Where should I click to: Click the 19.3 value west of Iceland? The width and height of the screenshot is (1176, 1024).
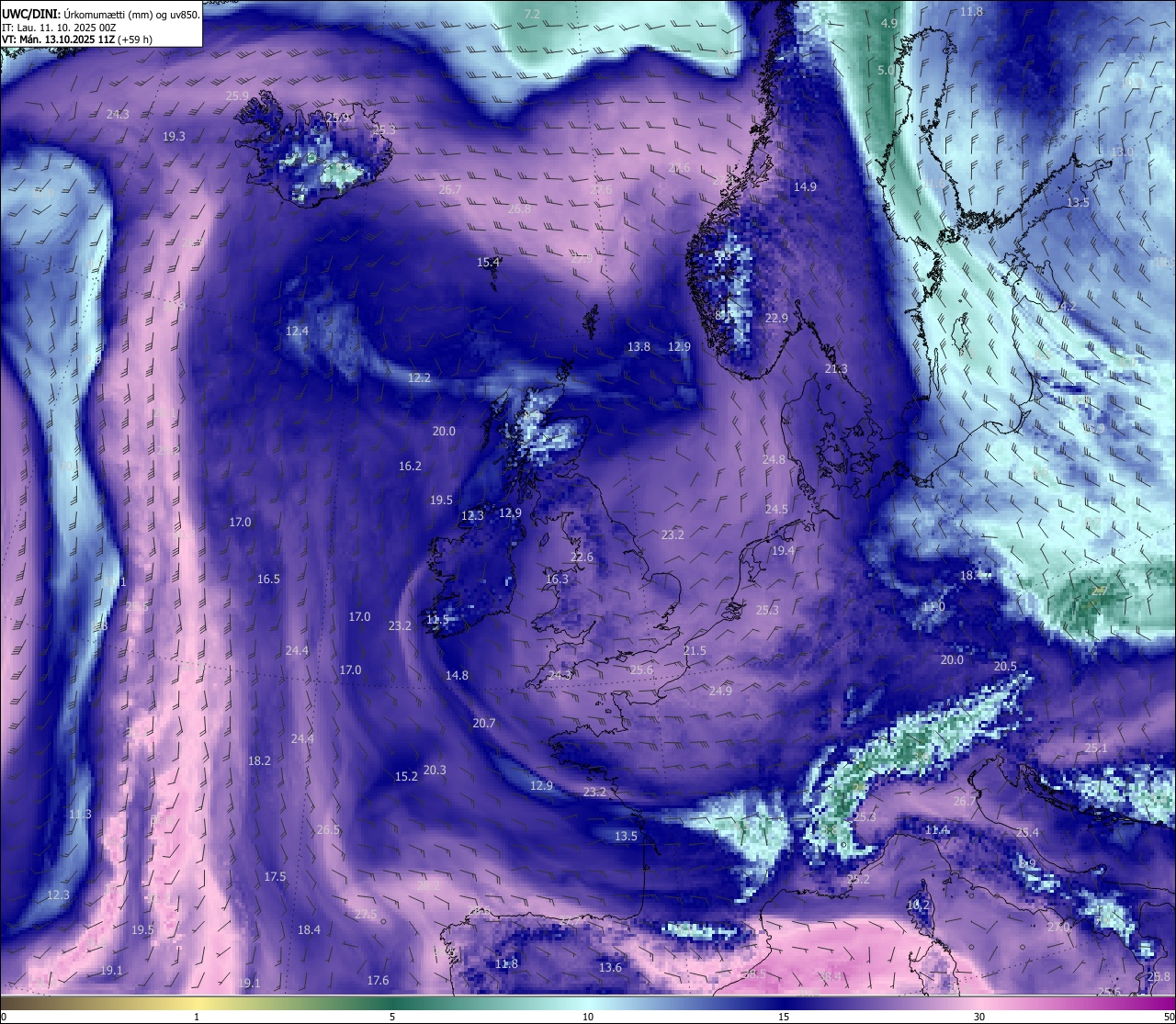coord(174,136)
